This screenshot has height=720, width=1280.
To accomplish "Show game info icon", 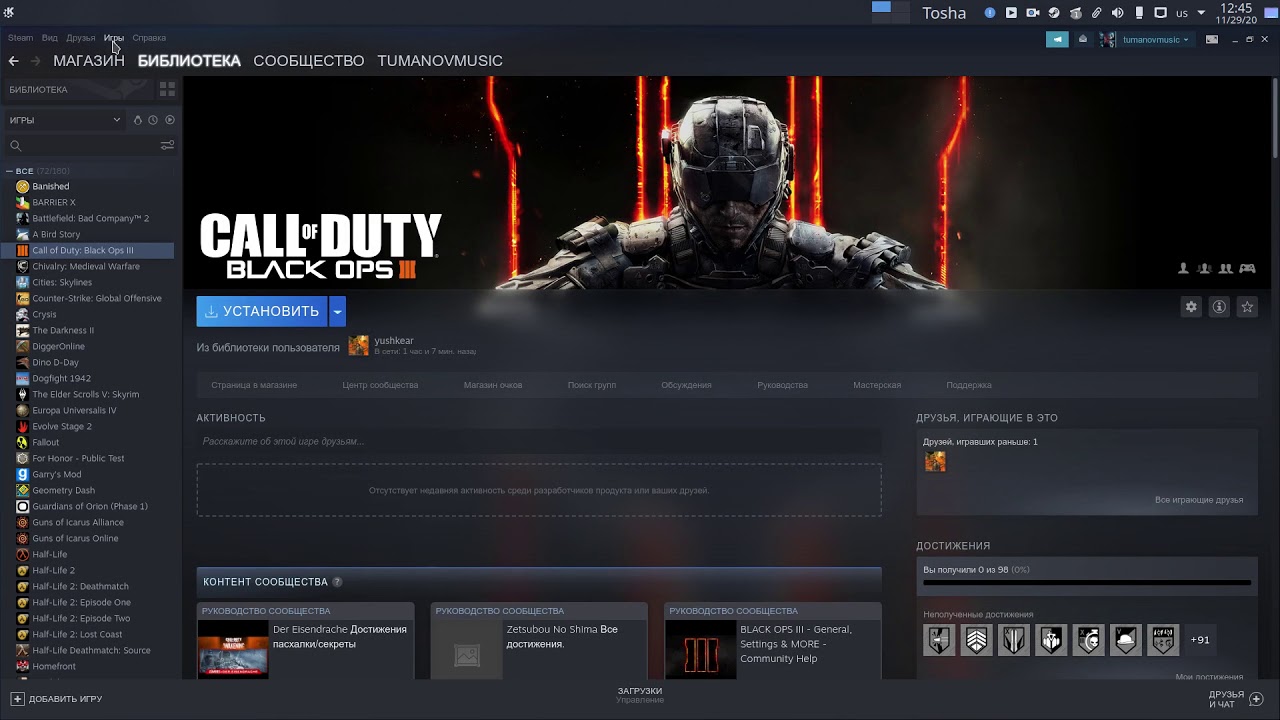I will (x=1219, y=307).
